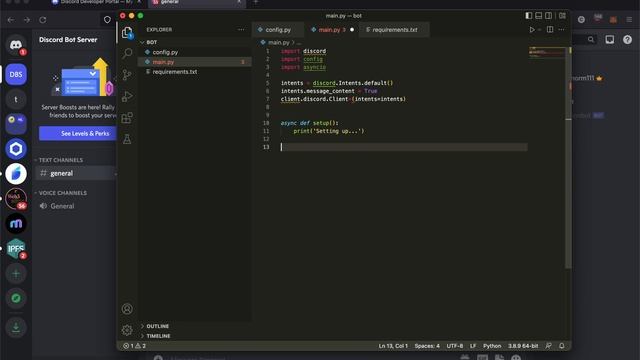The width and height of the screenshot is (640, 360).
Task: Split the editor to the right
Action: click(550, 29)
